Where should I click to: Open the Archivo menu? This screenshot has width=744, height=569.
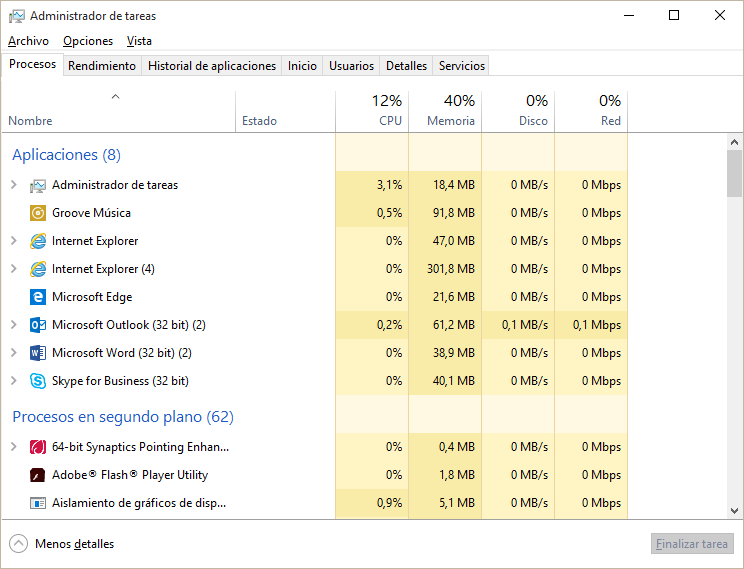28,41
